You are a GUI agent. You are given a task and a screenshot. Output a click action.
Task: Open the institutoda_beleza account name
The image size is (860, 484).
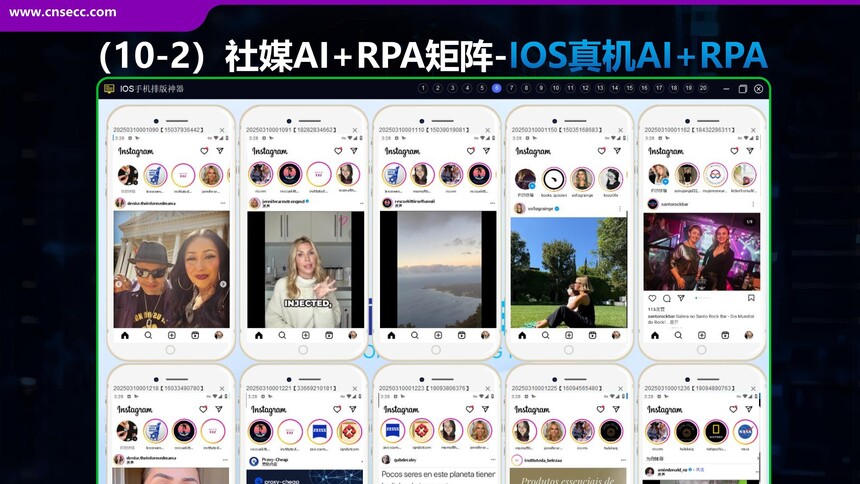[543, 460]
